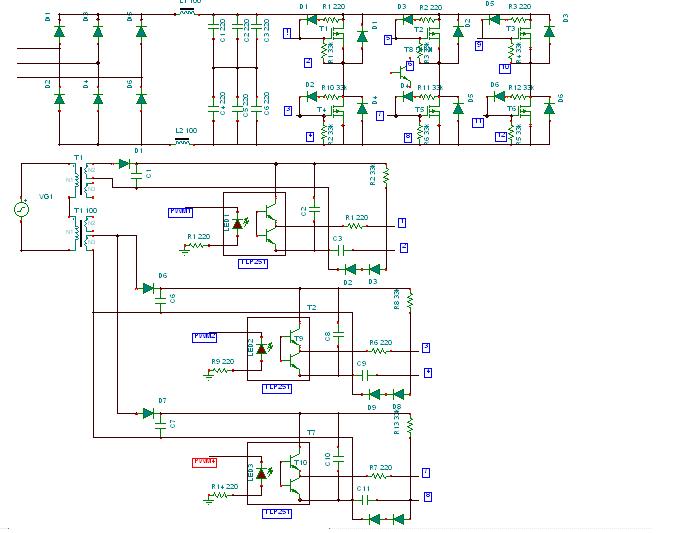Select the T8 bipolar transistor symbol

point(403,73)
